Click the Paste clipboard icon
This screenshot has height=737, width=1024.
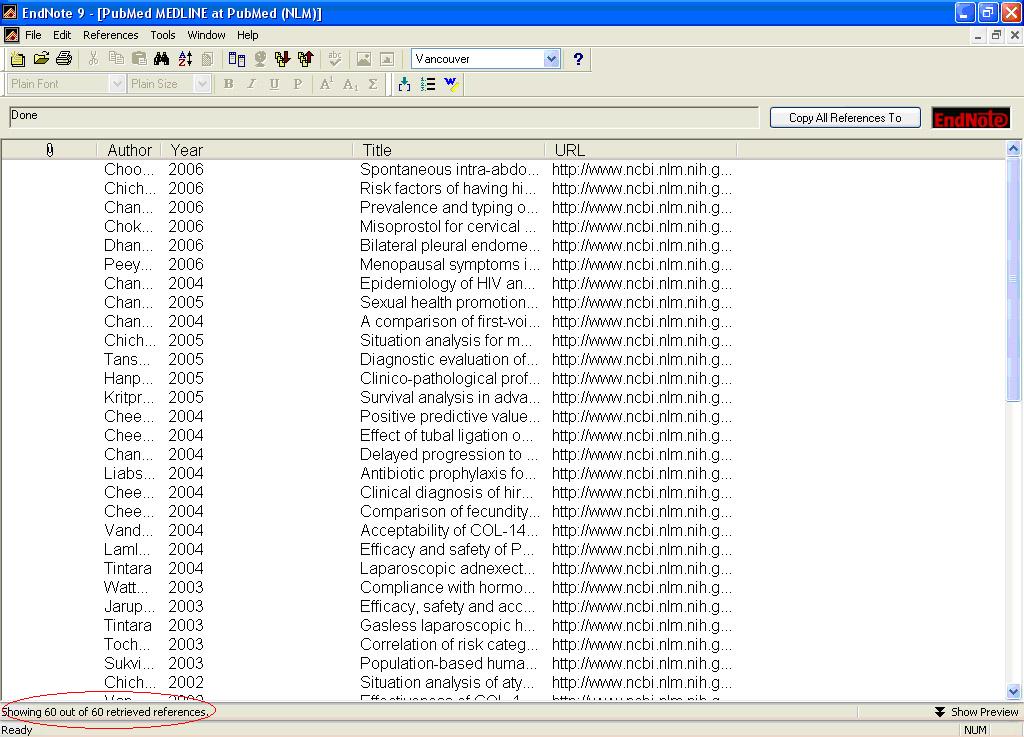pos(139,59)
